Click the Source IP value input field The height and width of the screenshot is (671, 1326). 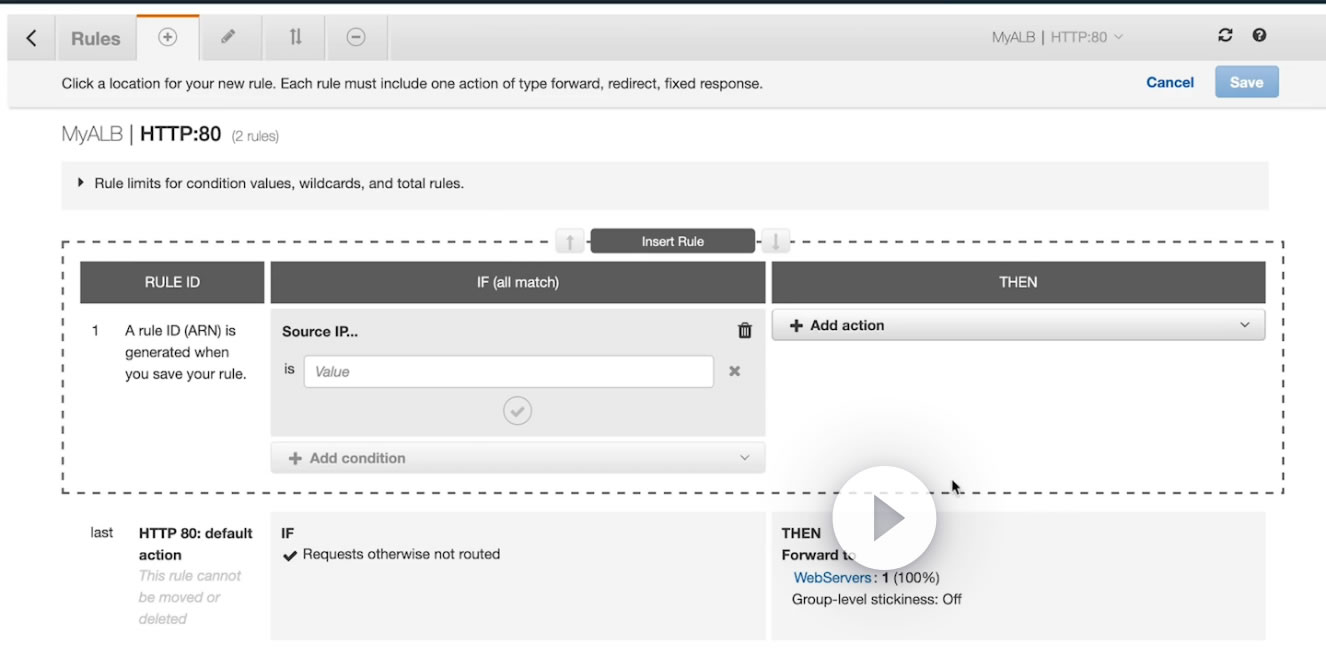tap(509, 371)
